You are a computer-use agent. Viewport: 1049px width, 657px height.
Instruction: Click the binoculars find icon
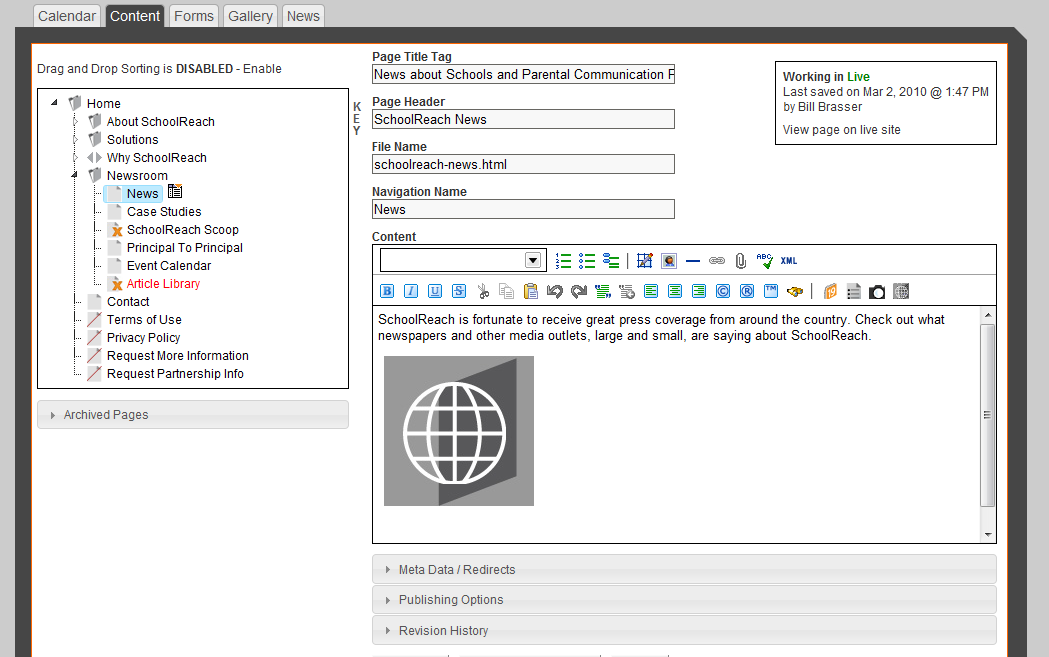click(795, 291)
